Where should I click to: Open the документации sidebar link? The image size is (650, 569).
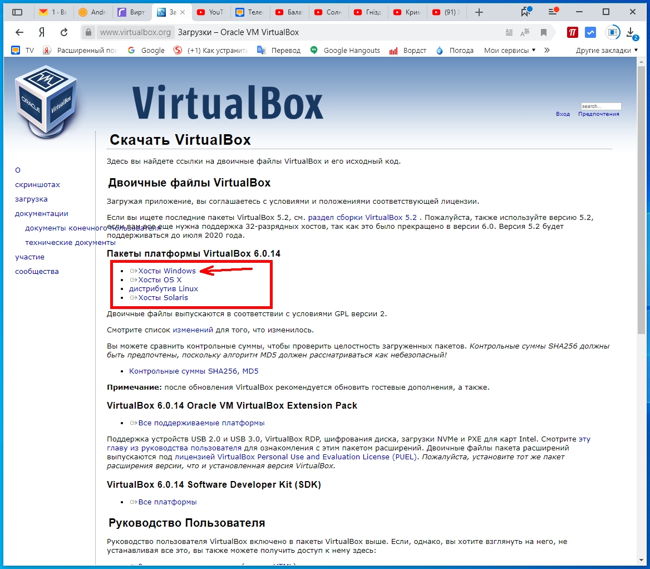click(x=41, y=213)
